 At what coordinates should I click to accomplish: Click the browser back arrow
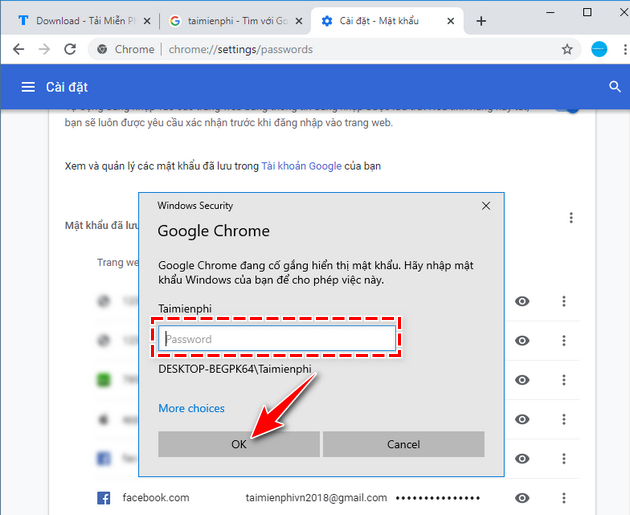tap(18, 49)
